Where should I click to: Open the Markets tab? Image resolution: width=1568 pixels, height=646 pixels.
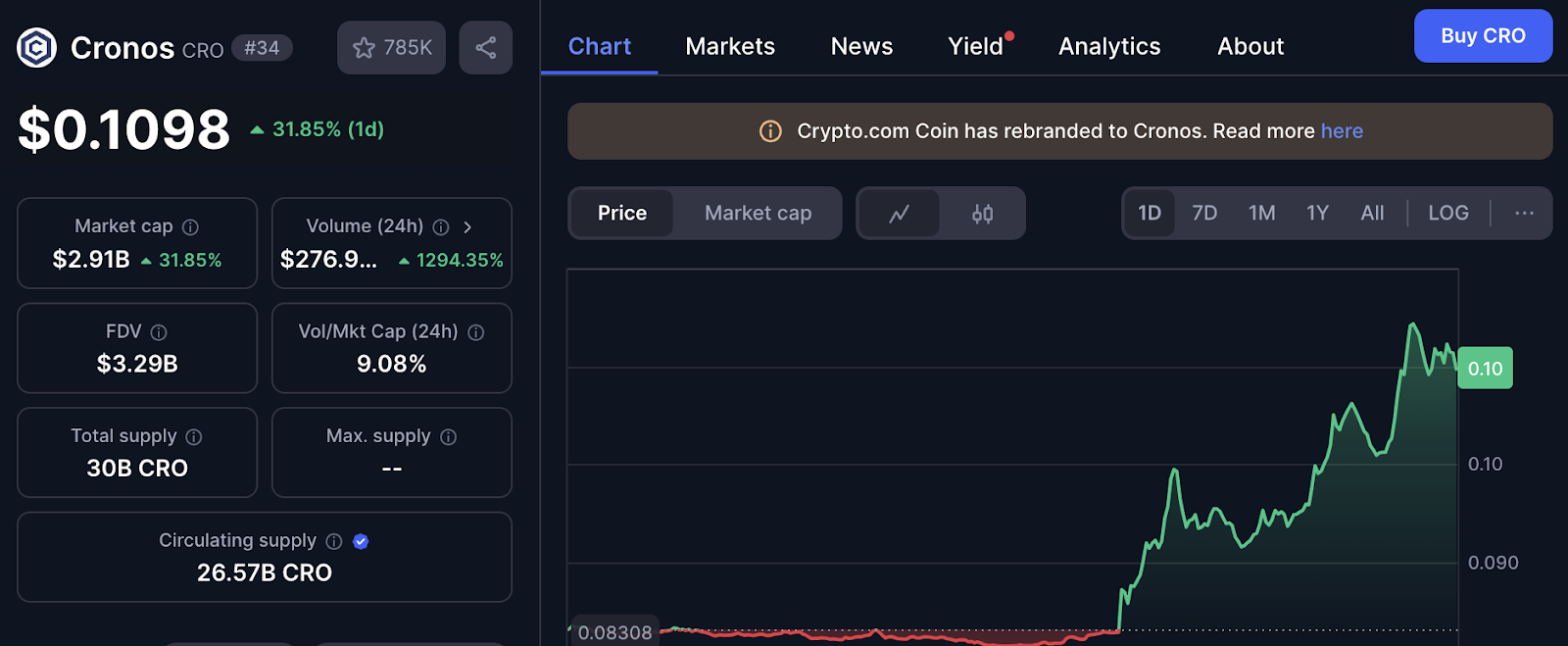730,46
